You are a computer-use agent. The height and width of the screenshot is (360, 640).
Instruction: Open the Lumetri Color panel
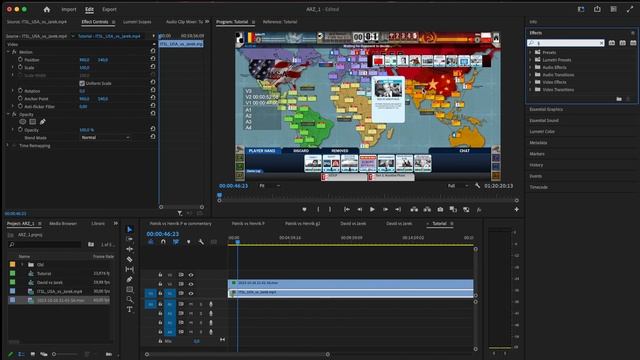click(542, 131)
